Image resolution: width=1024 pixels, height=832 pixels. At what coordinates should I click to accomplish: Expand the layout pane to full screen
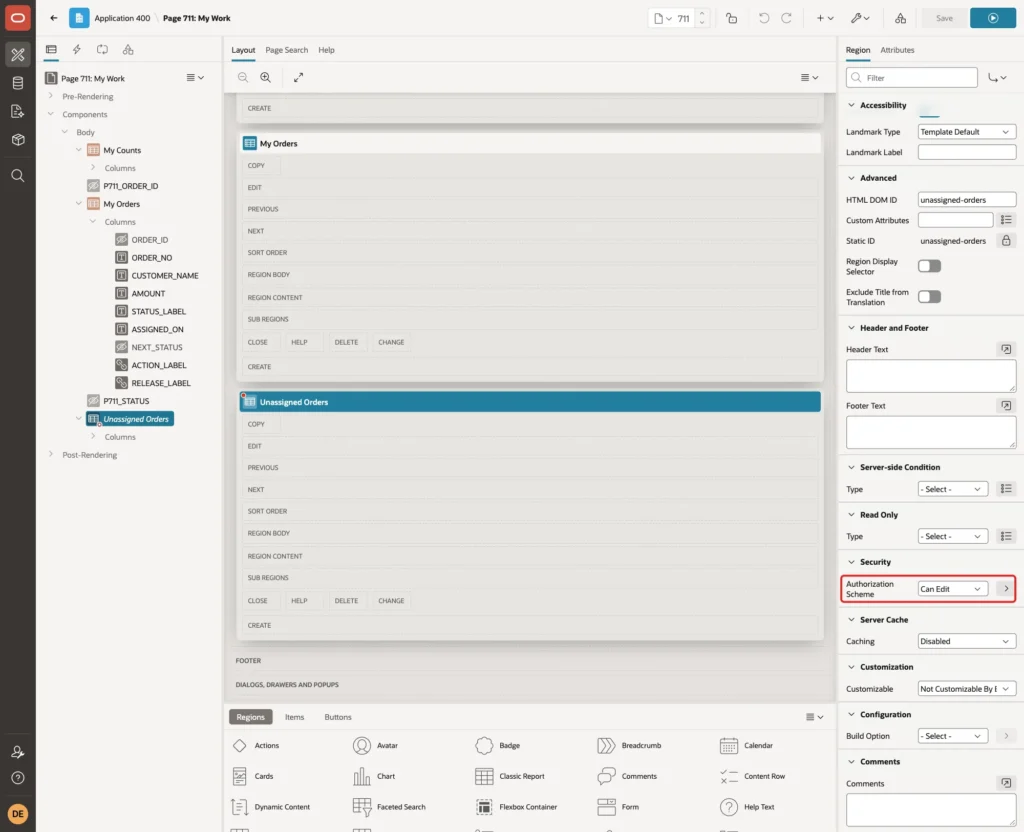pos(298,77)
